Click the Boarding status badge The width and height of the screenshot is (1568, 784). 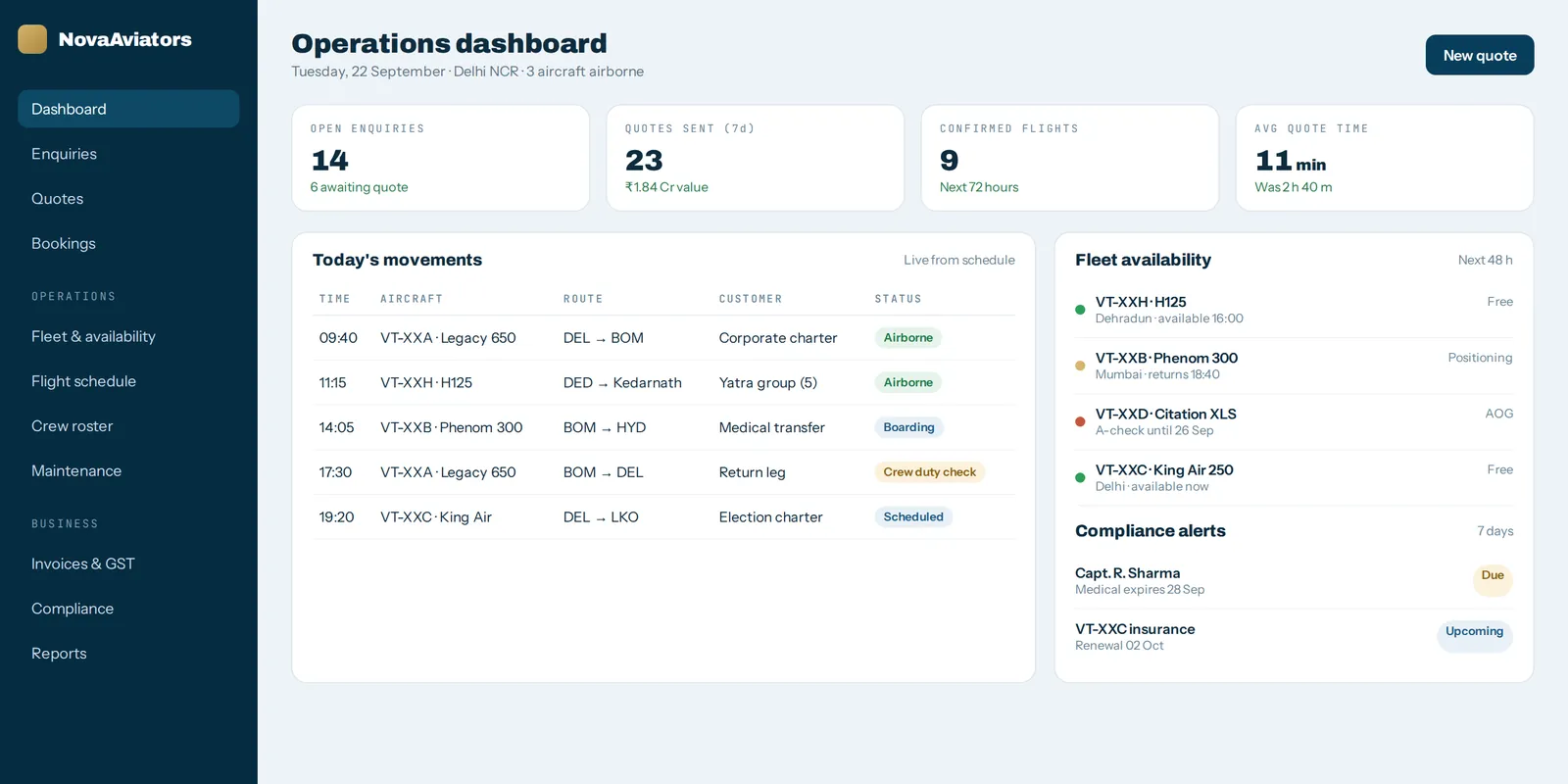[x=909, y=427]
